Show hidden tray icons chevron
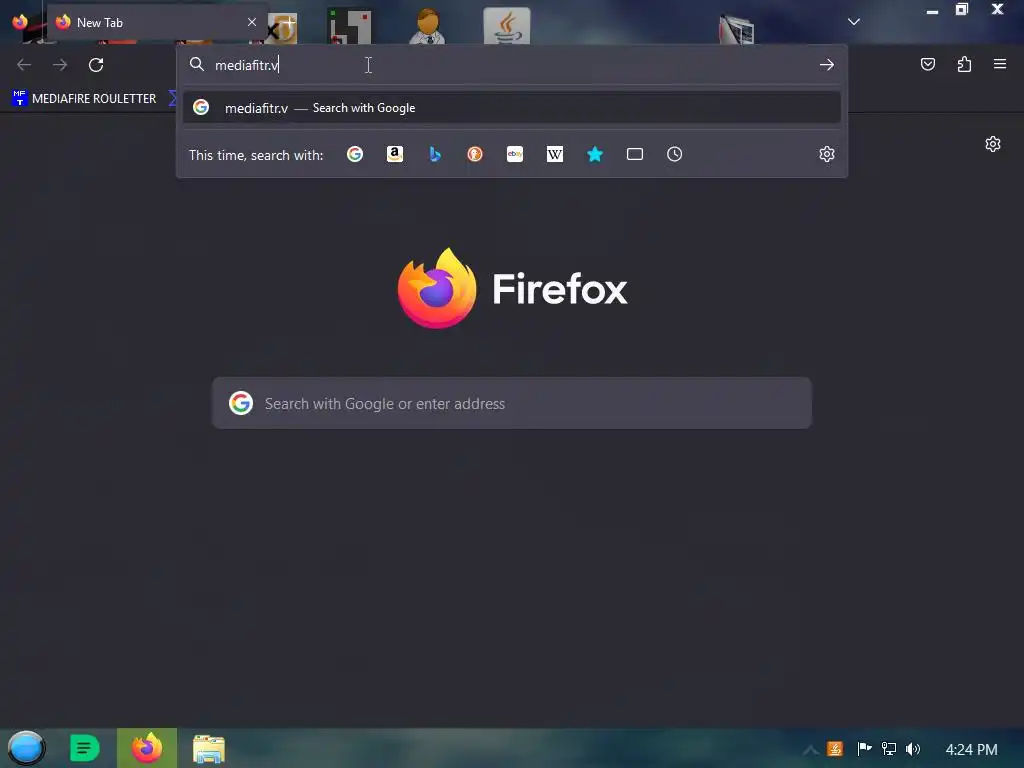Viewport: 1024px width, 768px height. pyautogui.click(x=810, y=750)
